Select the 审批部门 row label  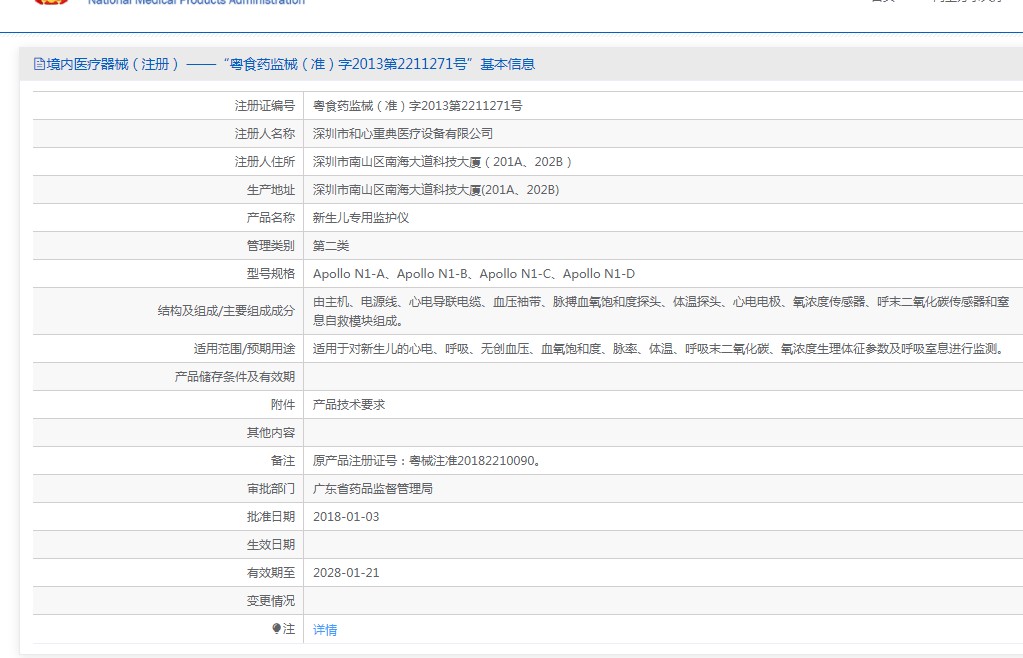click(271, 489)
